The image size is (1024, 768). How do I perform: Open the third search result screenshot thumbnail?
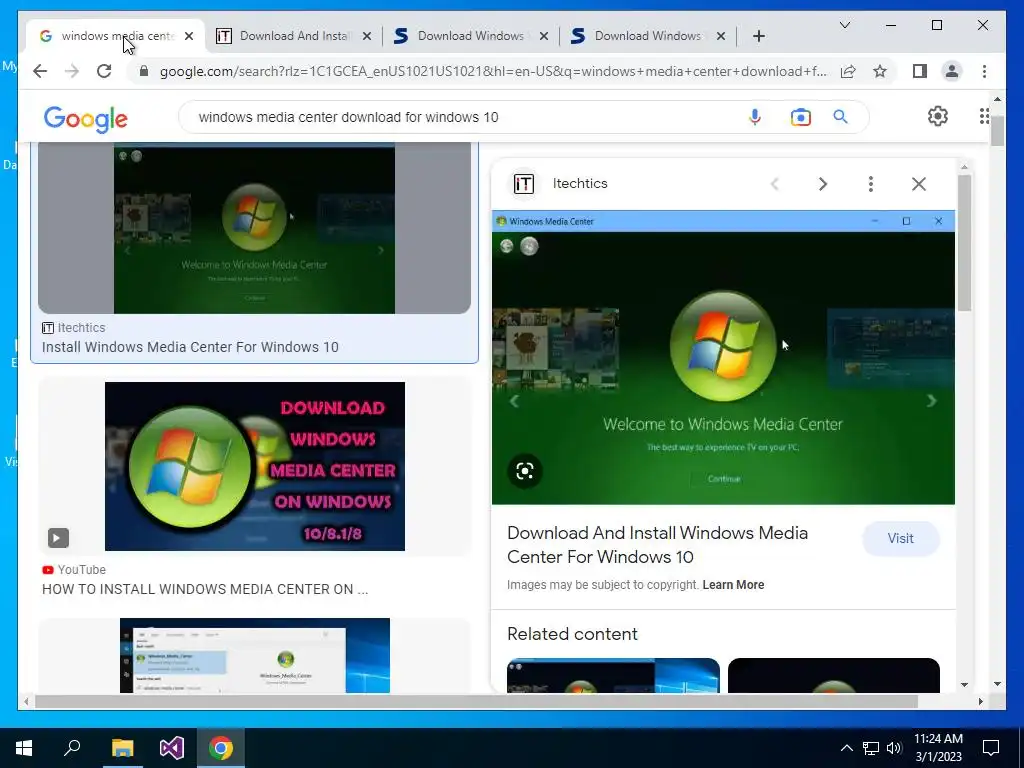point(254,655)
